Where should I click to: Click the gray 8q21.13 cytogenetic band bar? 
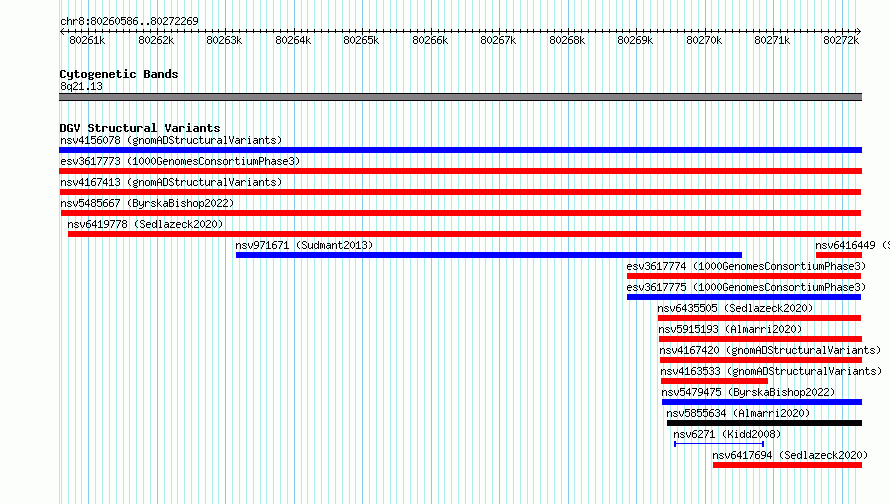(460, 97)
